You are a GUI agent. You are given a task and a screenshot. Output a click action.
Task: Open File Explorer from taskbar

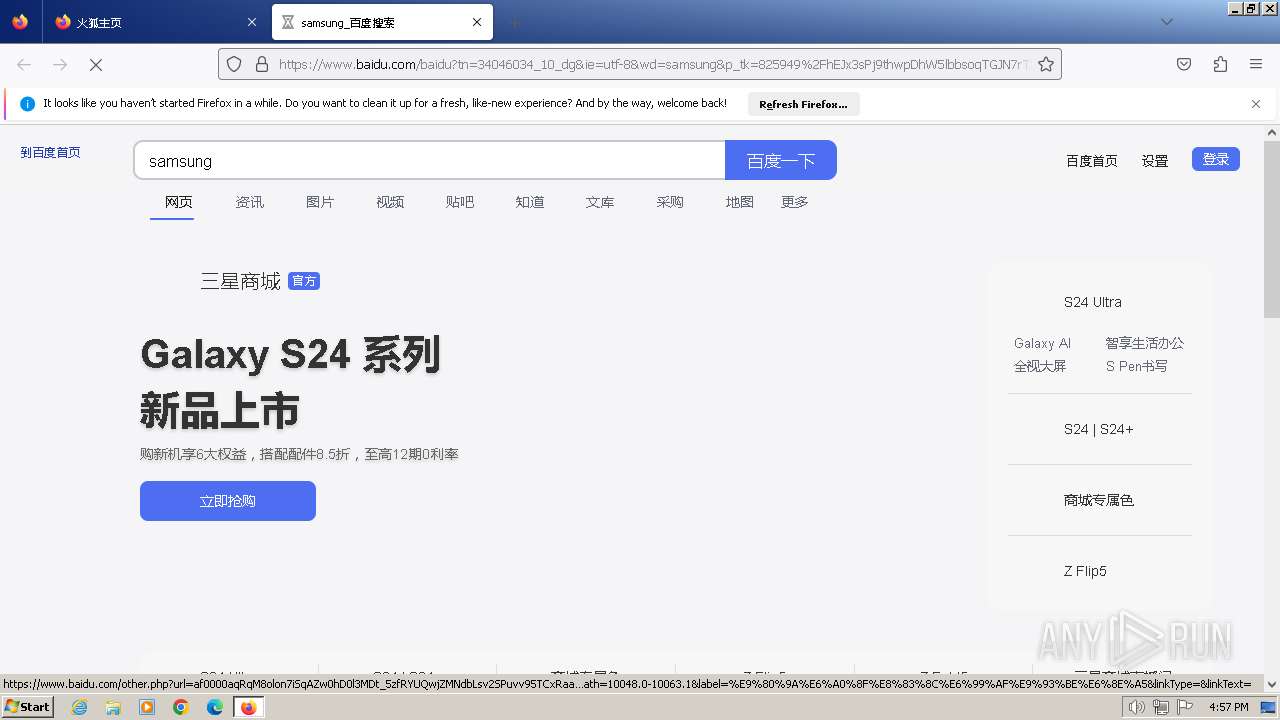pos(113,707)
